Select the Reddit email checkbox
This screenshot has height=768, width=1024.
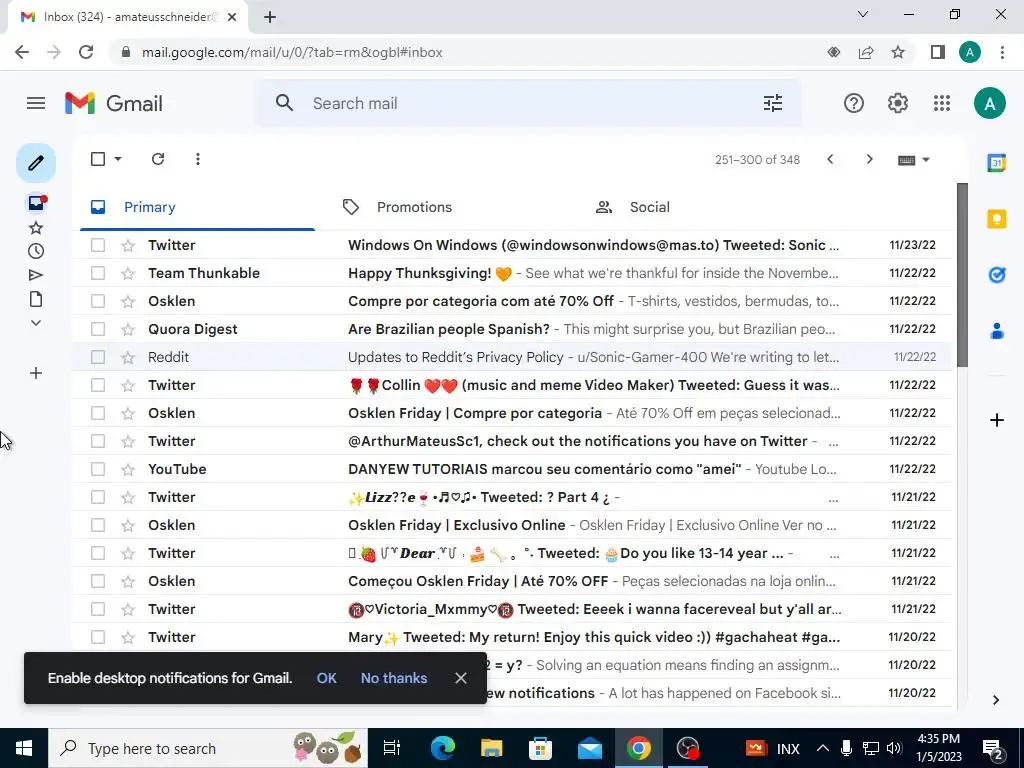[x=98, y=357]
